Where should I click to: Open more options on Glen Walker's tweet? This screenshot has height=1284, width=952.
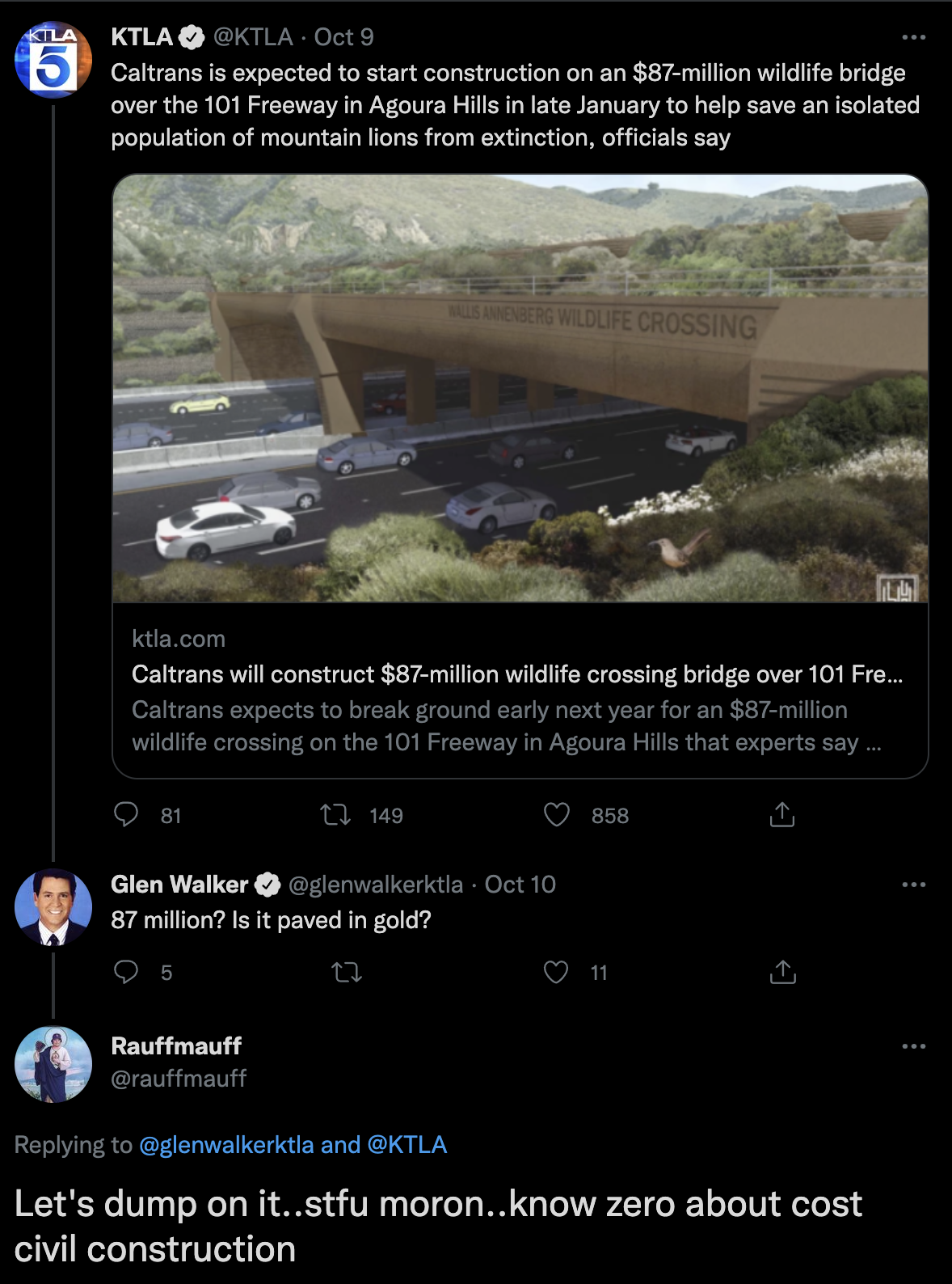click(913, 885)
